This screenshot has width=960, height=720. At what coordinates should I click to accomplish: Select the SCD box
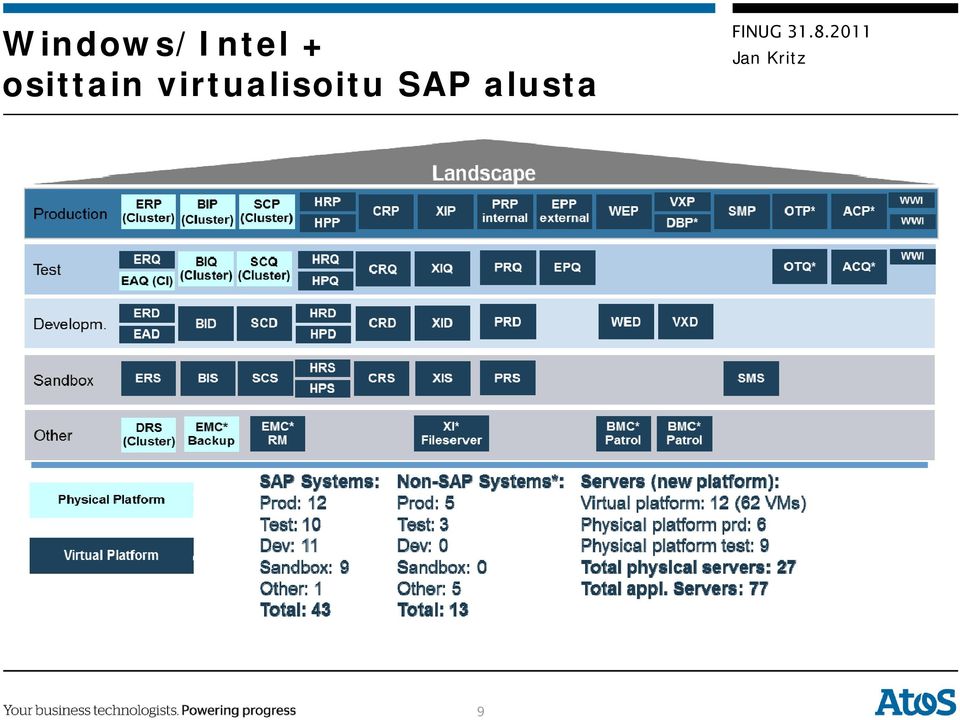264,323
